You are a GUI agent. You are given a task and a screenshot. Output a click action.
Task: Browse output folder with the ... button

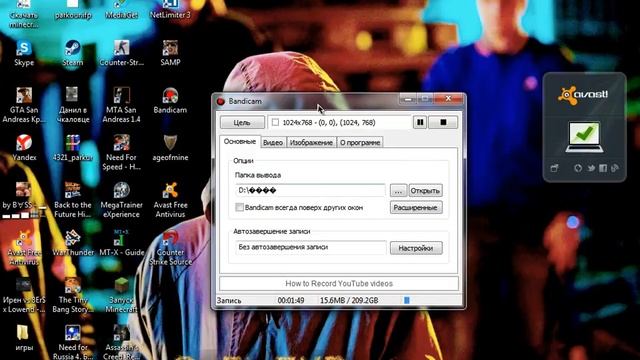[398, 191]
